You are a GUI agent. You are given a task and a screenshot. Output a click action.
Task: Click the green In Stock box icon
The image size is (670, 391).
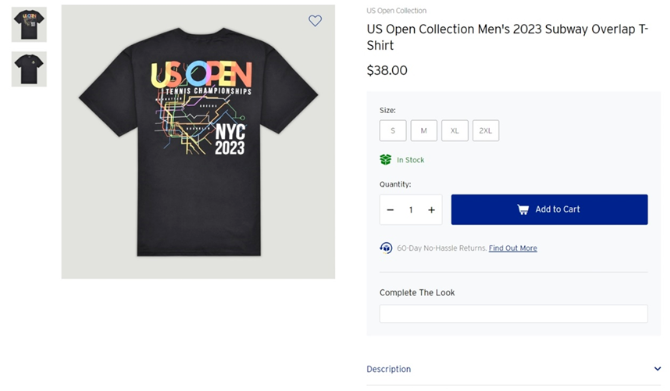pyautogui.click(x=385, y=160)
